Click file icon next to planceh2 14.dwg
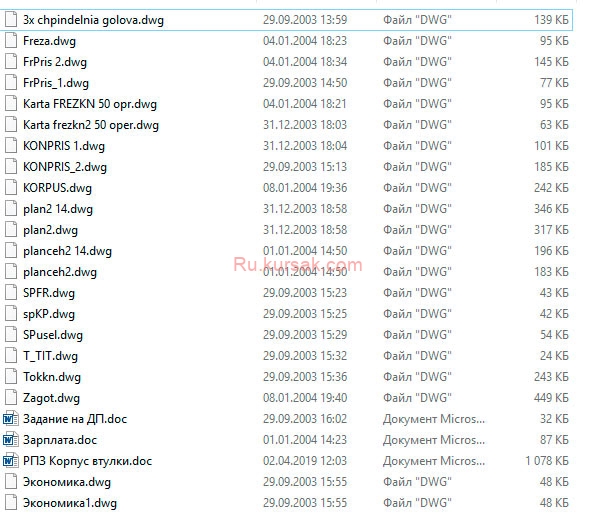The width and height of the screenshot is (596, 528). coord(11,251)
